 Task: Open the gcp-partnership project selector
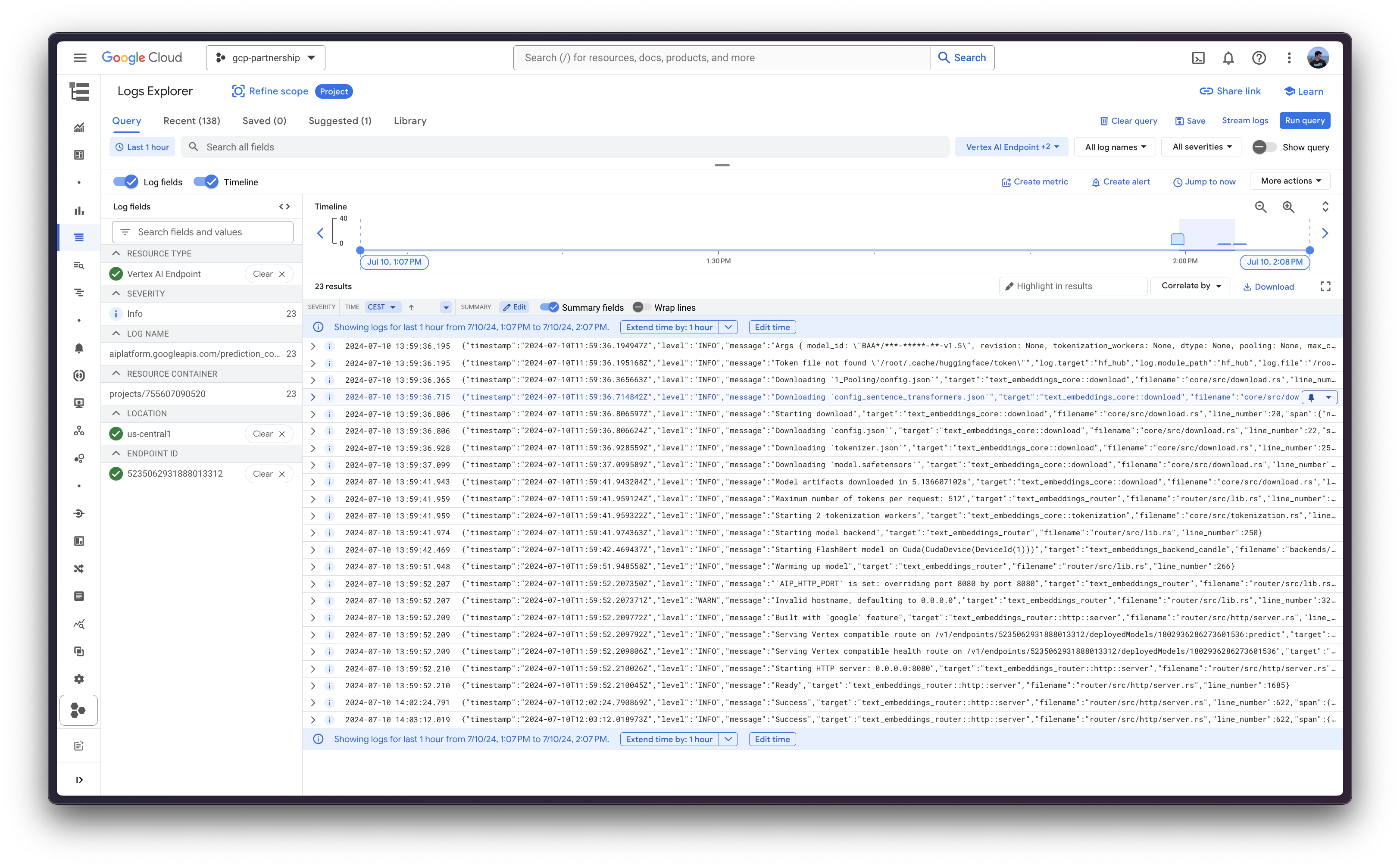266,58
